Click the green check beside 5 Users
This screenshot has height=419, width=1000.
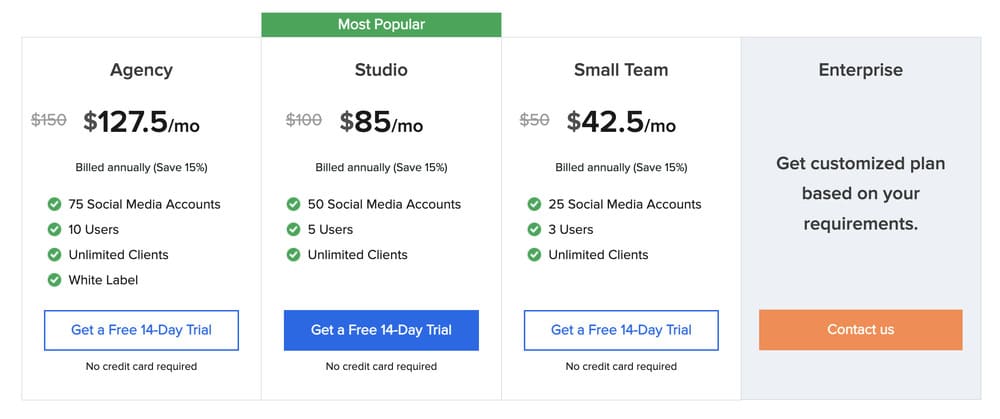point(294,229)
